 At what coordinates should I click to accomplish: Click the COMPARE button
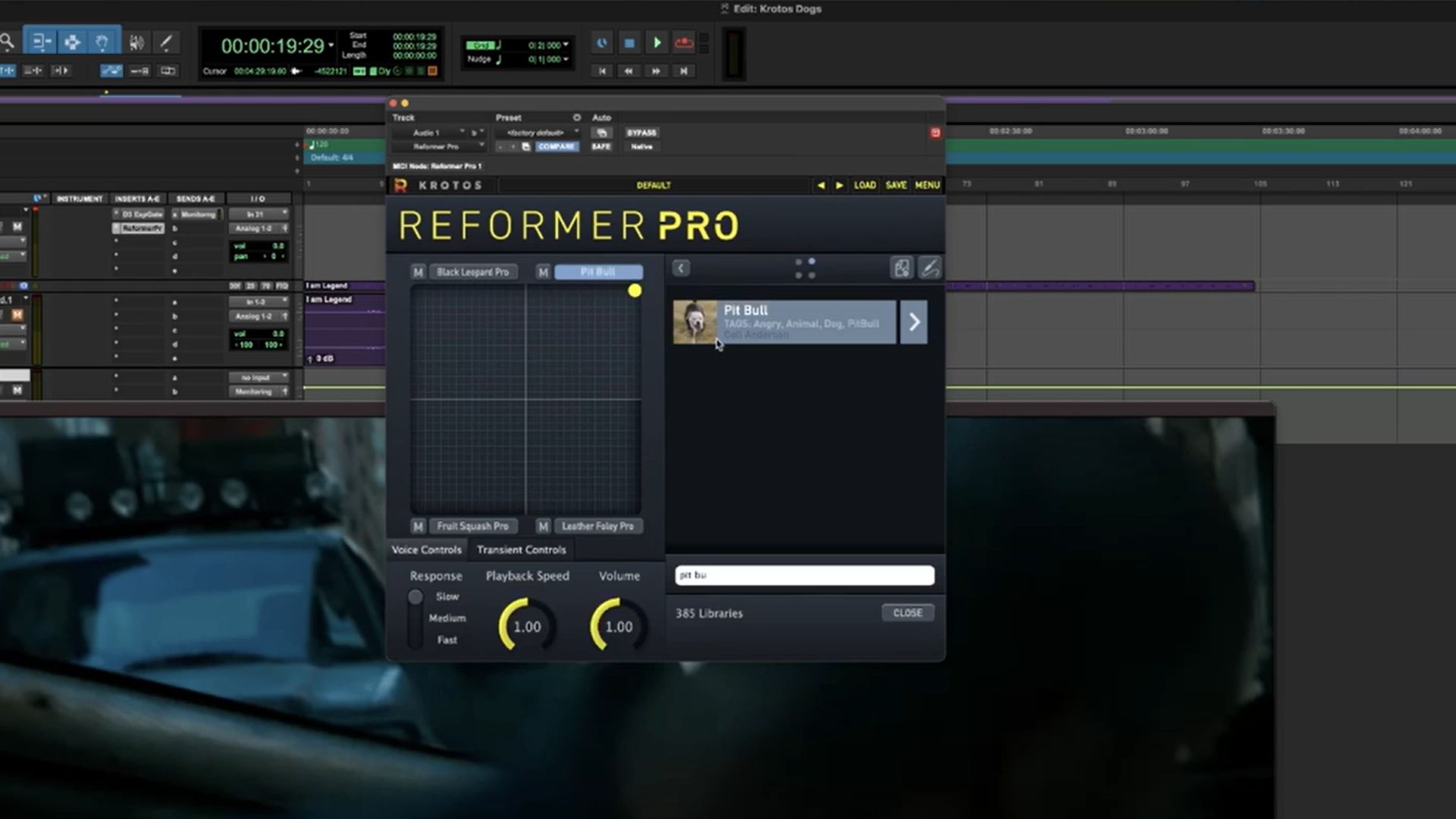(x=556, y=146)
